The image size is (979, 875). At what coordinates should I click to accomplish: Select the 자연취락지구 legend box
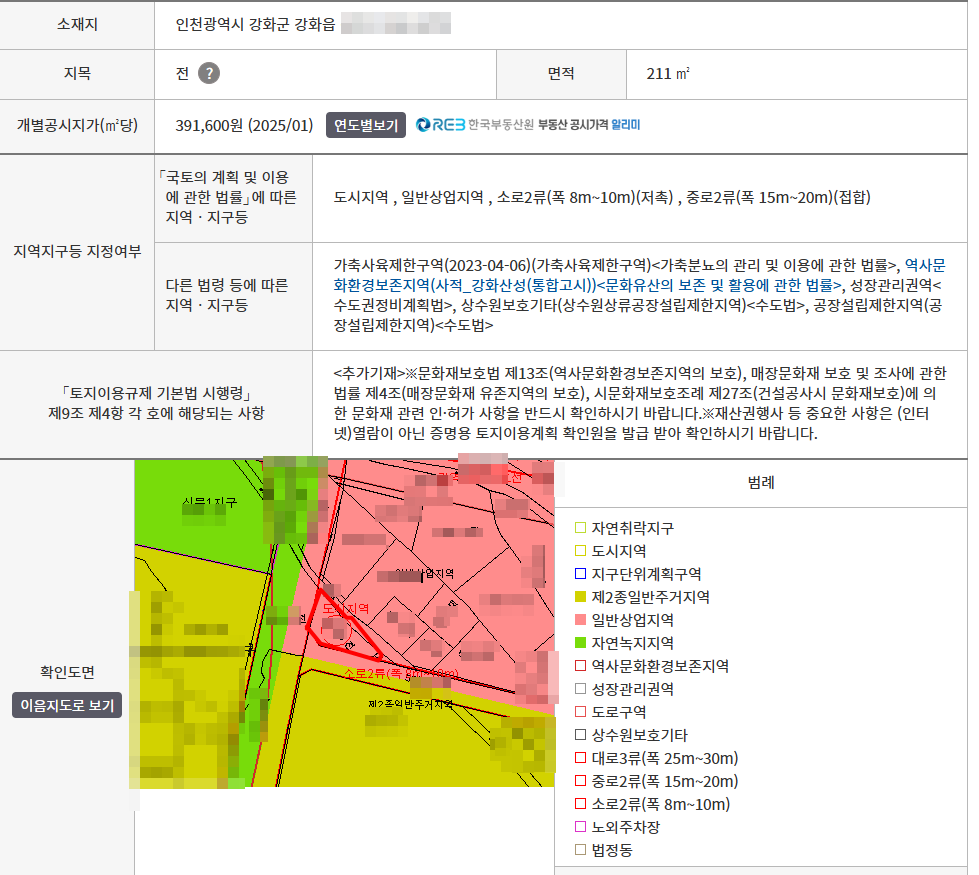(580, 528)
